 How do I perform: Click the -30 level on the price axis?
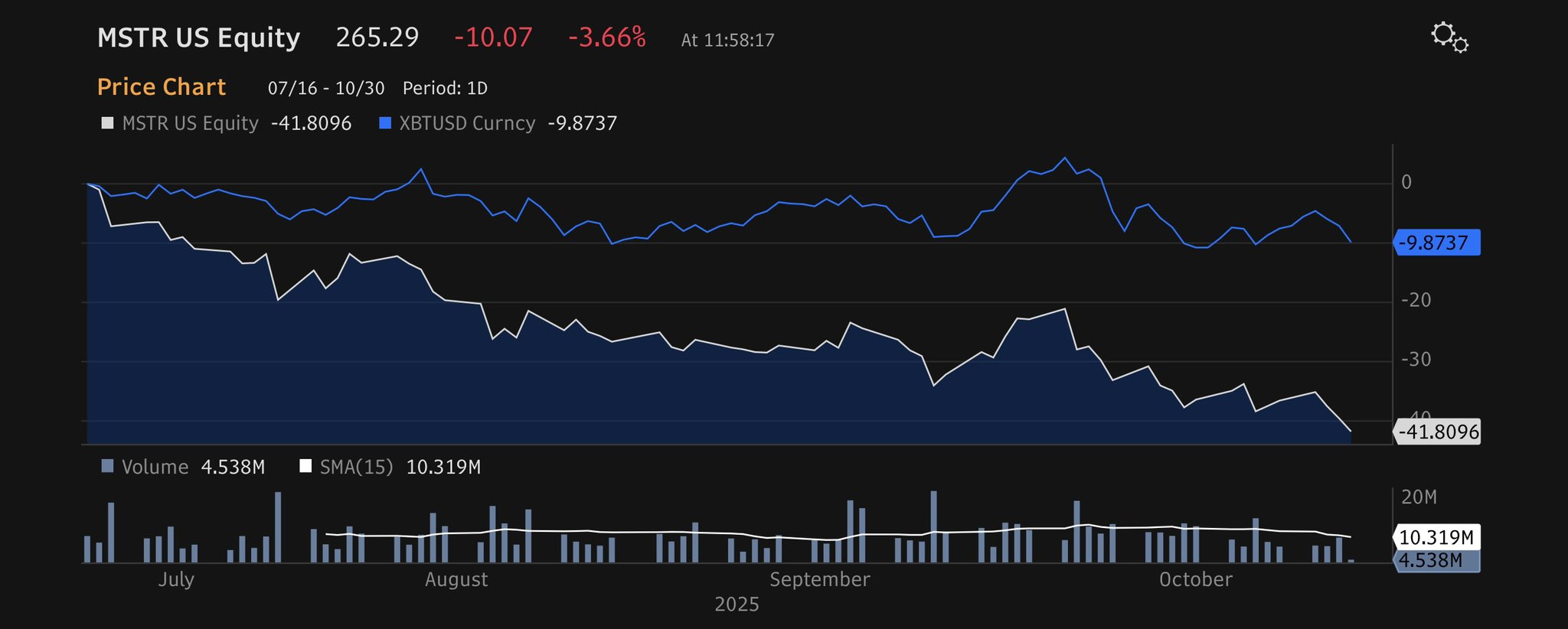(1416, 359)
